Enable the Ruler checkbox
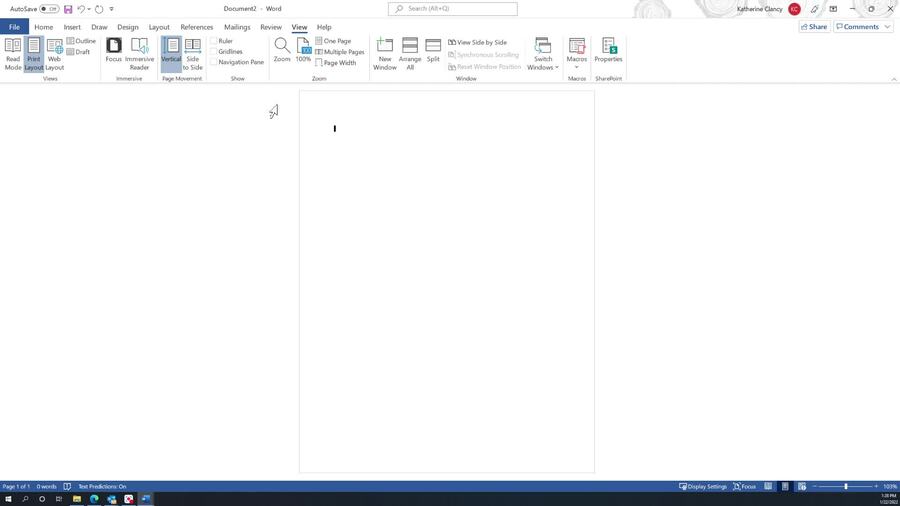 click(214, 41)
